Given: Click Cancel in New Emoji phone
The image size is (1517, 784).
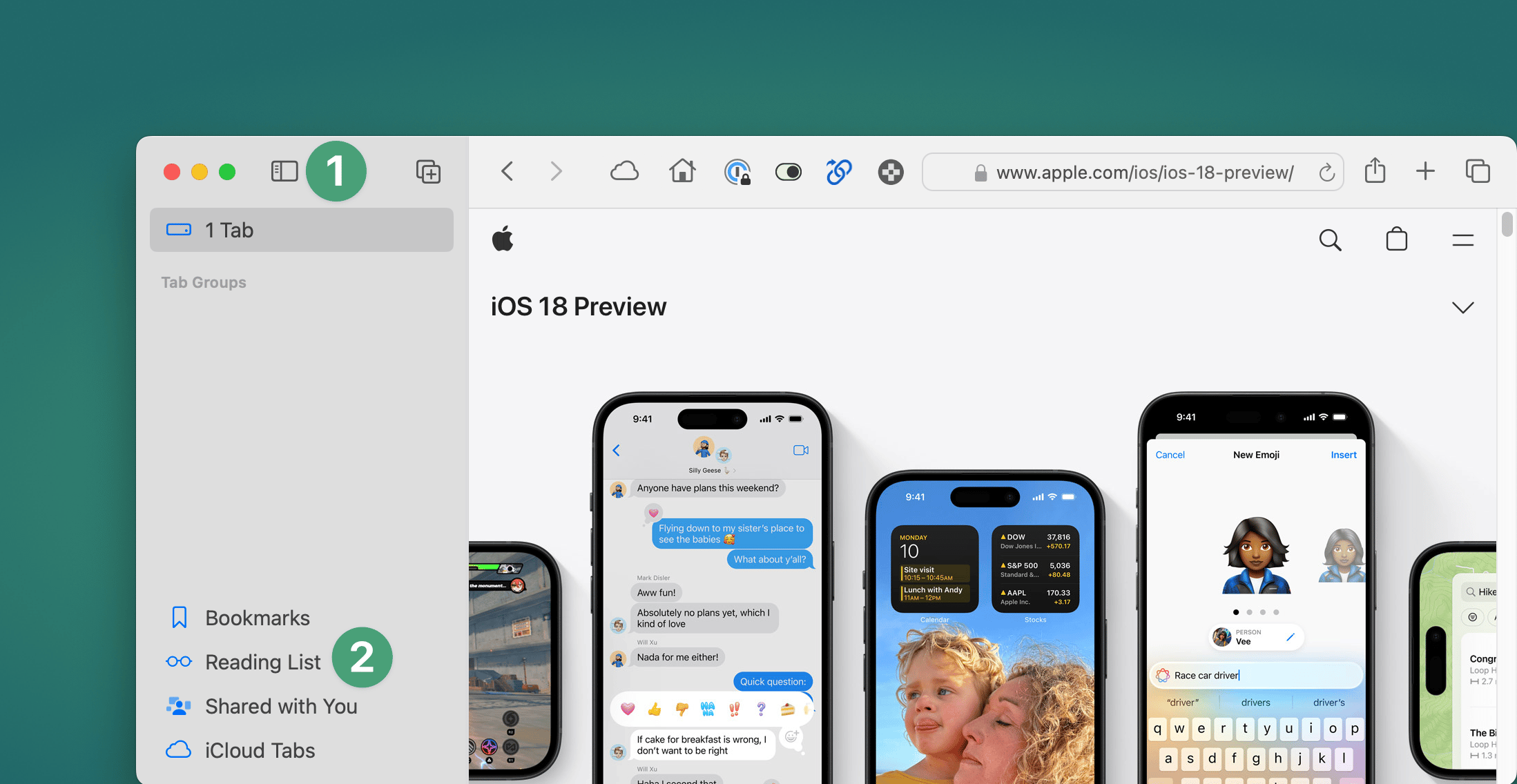Looking at the screenshot, I should point(1170,455).
